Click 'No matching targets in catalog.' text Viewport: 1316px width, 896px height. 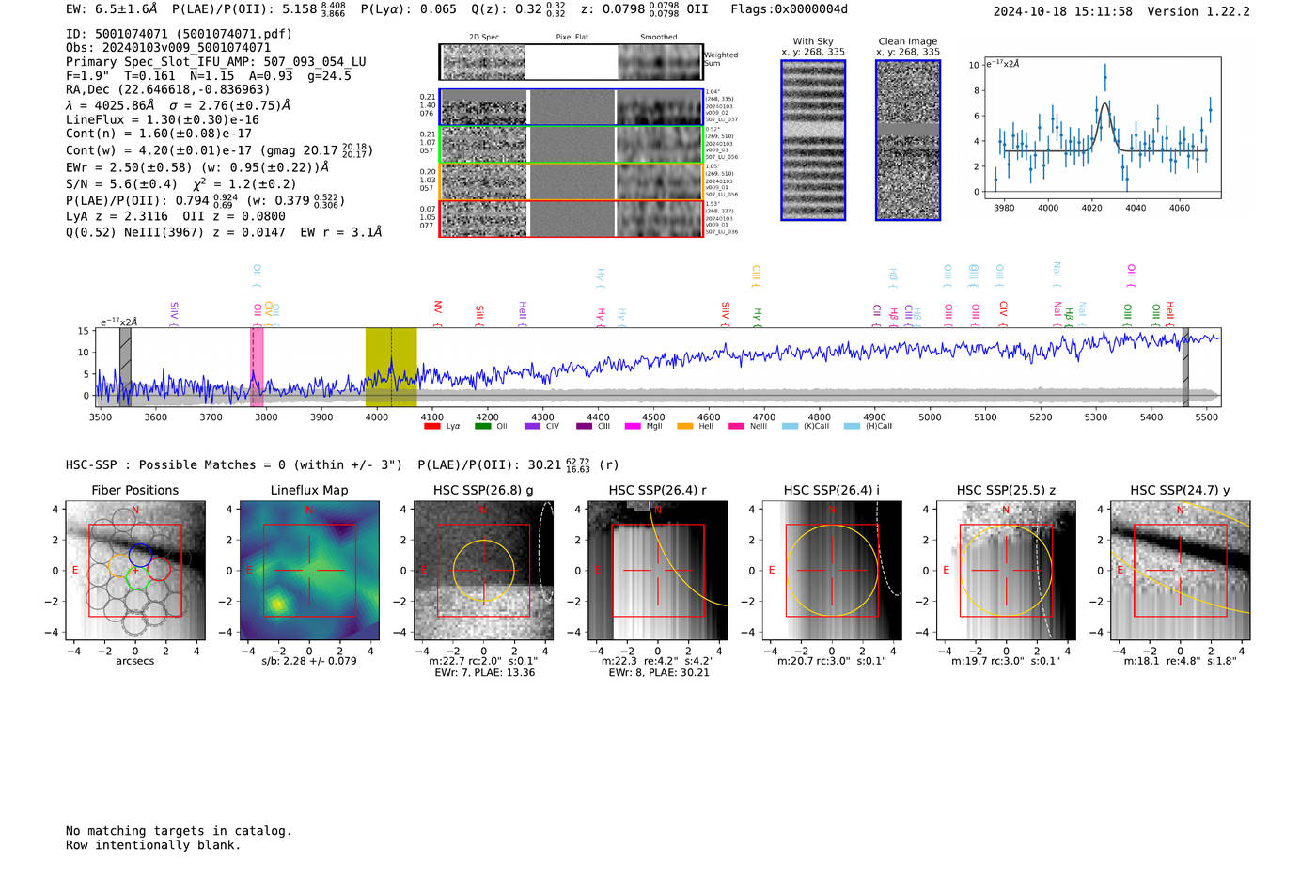click(179, 831)
